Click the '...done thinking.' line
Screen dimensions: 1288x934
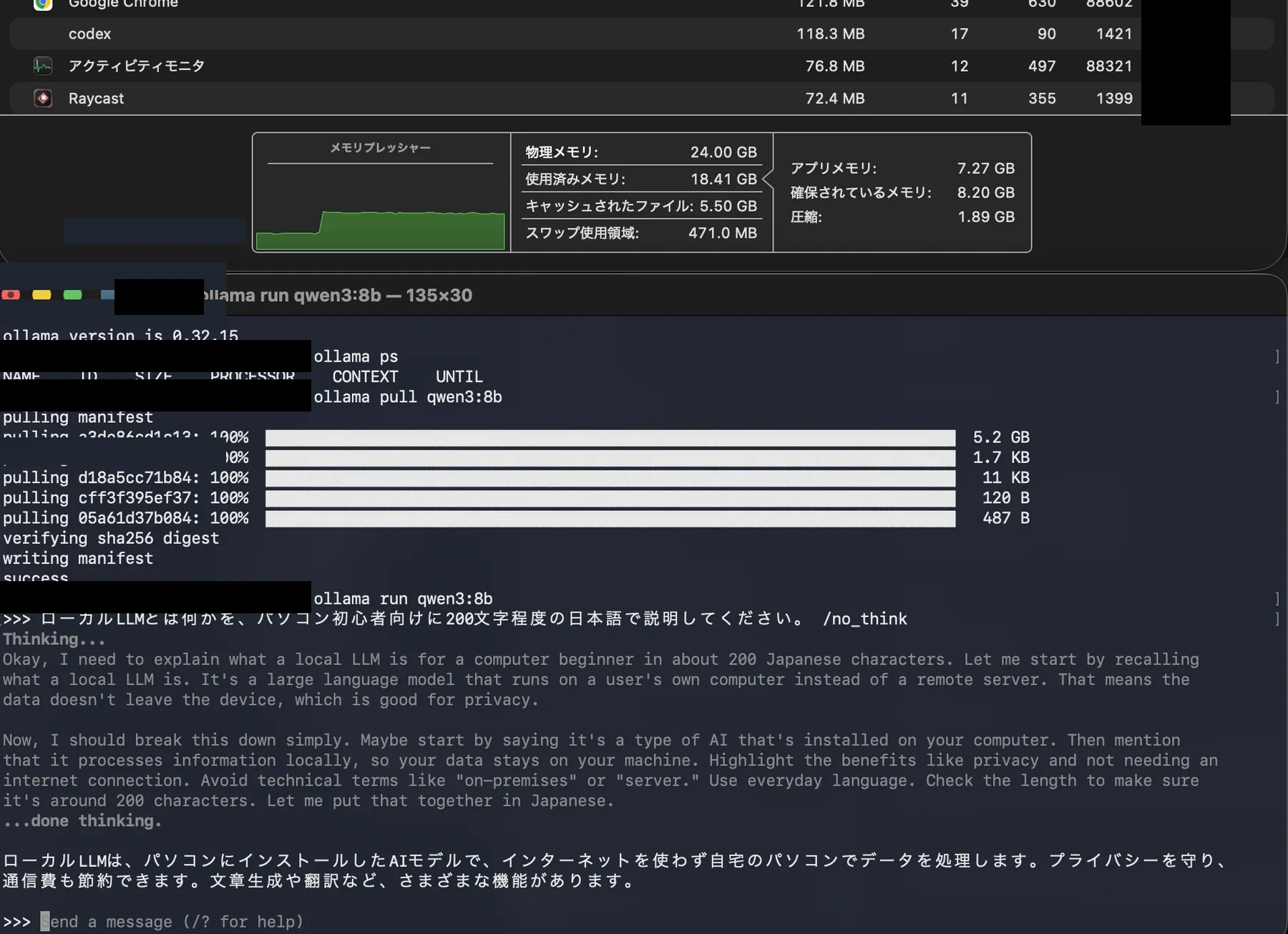coord(82,821)
